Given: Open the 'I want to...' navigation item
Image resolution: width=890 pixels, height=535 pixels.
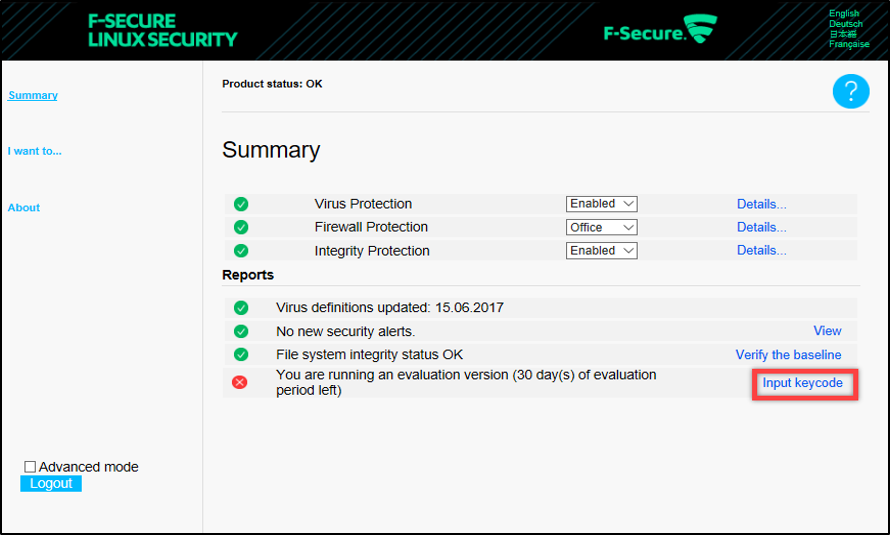Looking at the screenshot, I should tap(35, 152).
